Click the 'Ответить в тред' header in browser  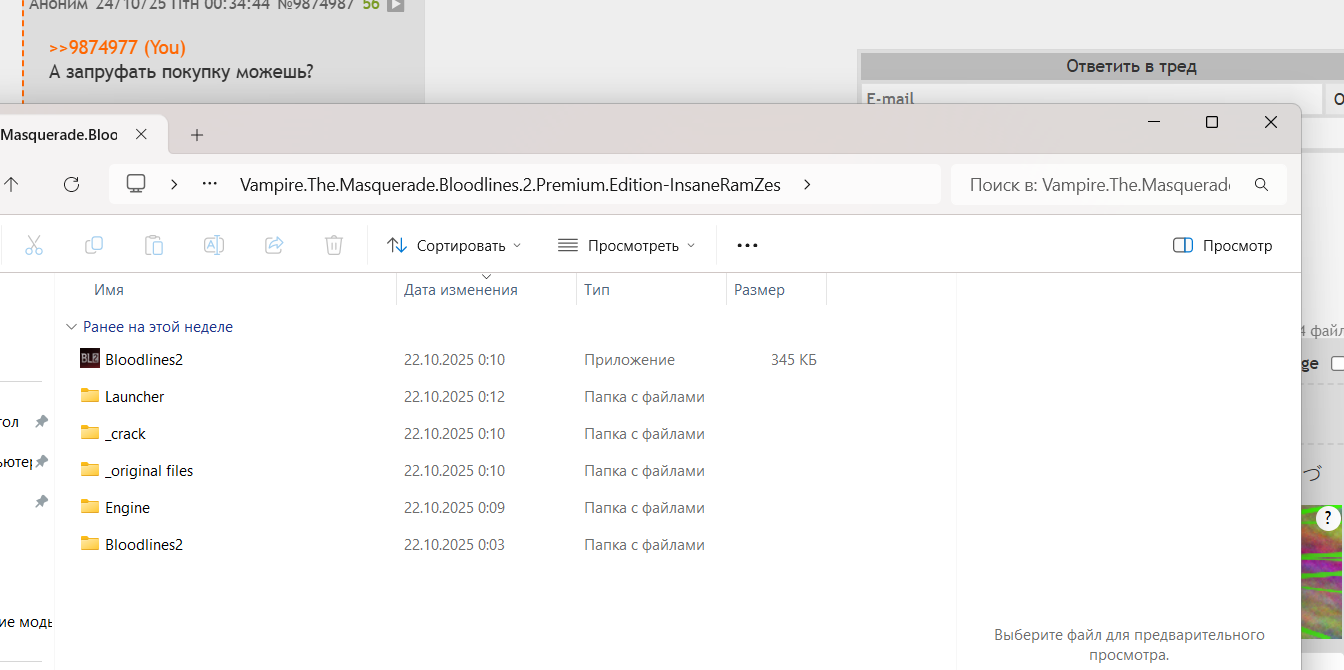pos(1131,67)
